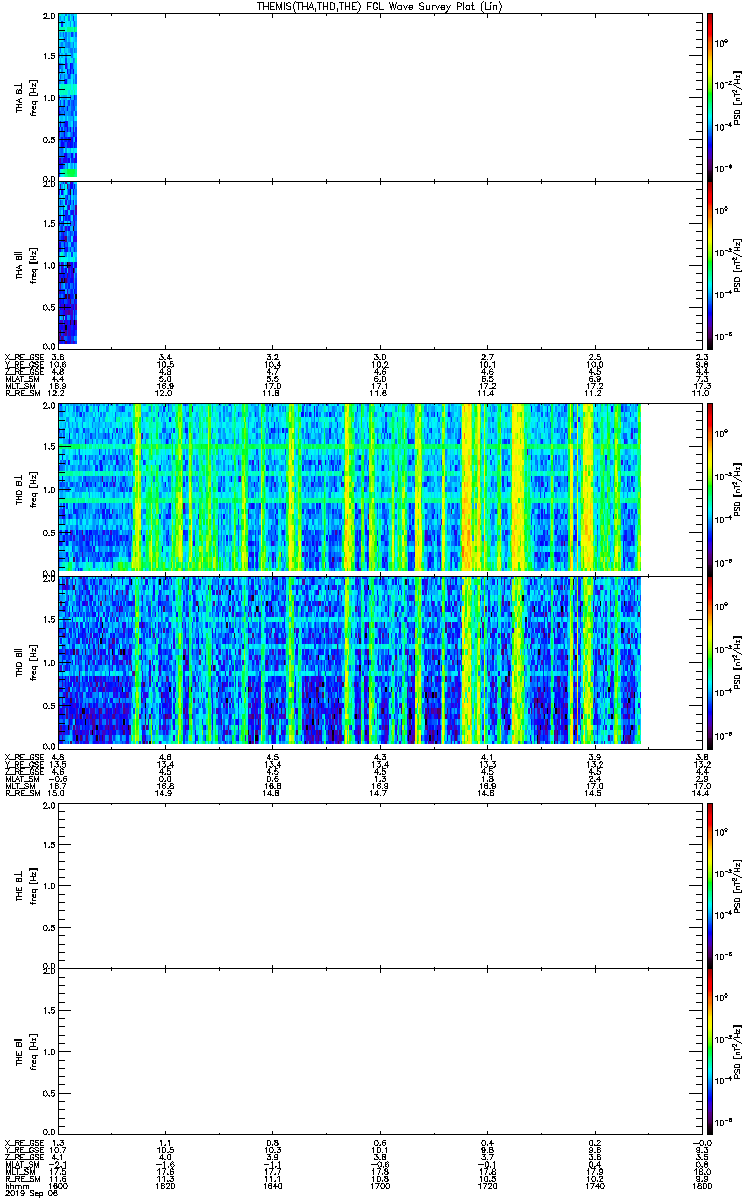Click the THE B-perpendicular freq [Hz] axis label

coord(32,885)
